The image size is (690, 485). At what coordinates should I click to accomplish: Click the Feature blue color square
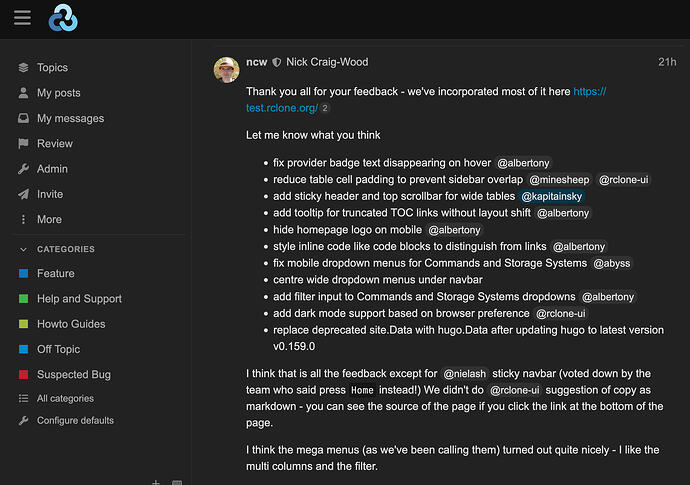pos(23,273)
